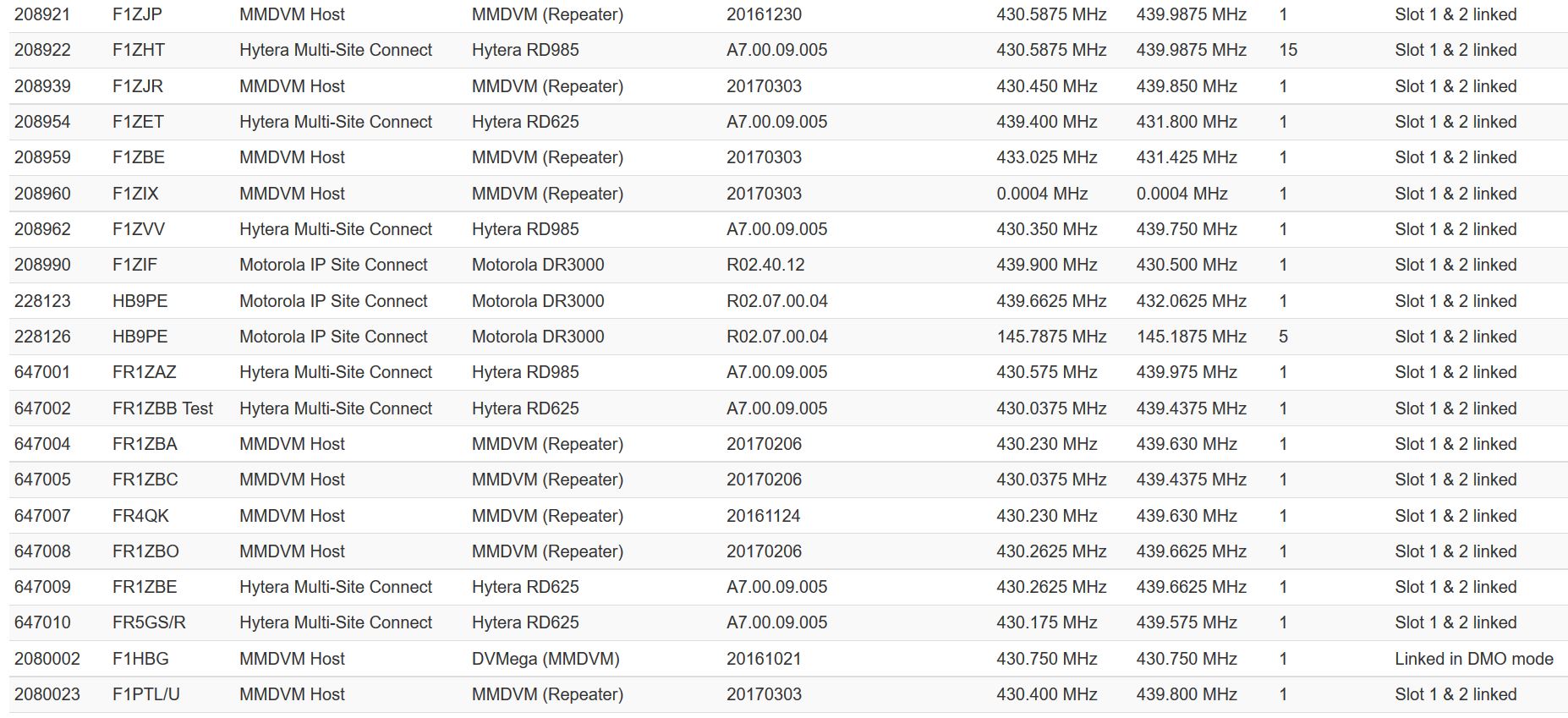Select version 20161124 cell
This screenshot has width=1568, height=718.
764,516
